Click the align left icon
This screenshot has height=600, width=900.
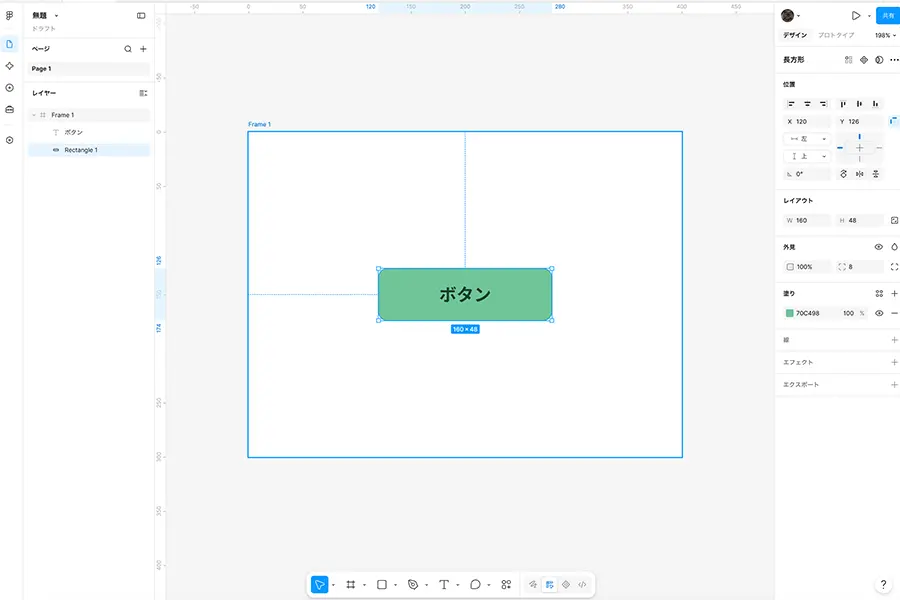point(791,104)
